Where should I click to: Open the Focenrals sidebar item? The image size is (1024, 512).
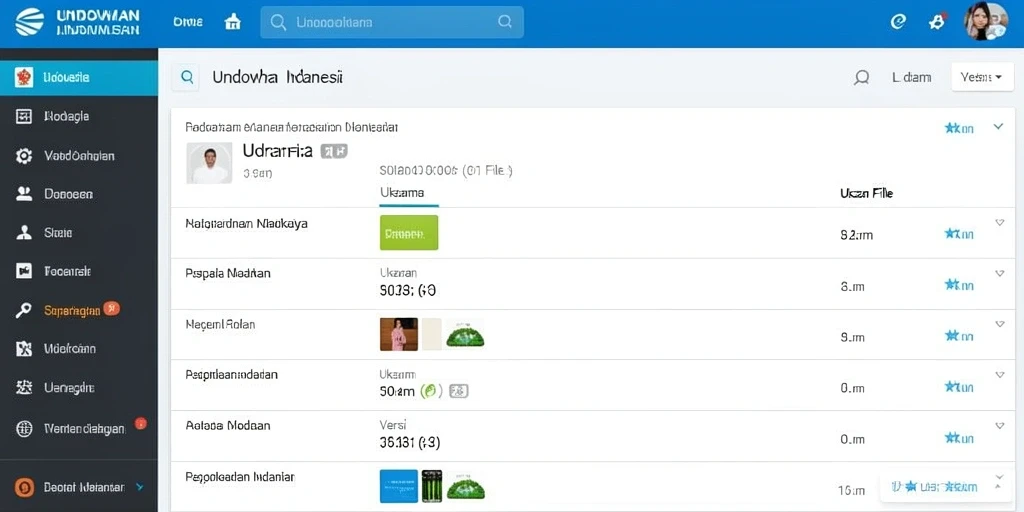79,271
